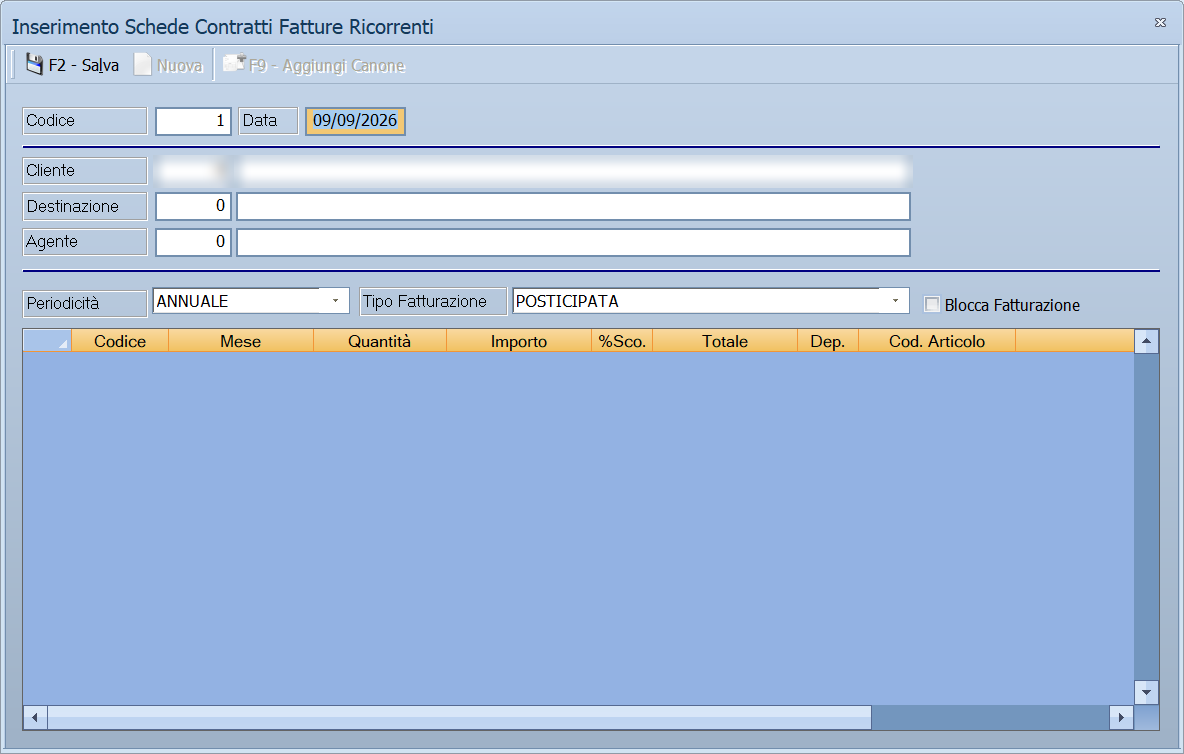Viewport: 1184px width, 754px height.
Task: Click the Agente description field
Action: [x=573, y=242]
